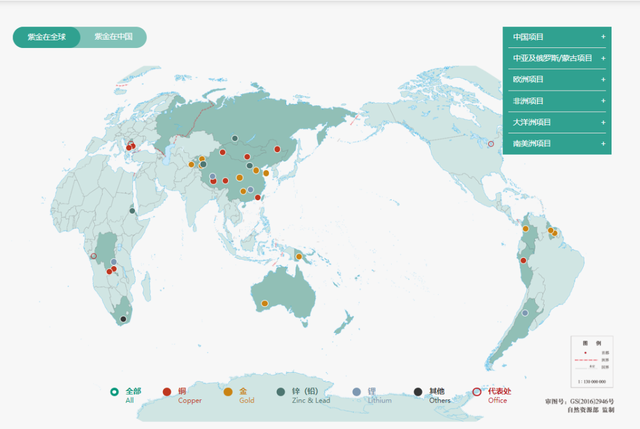640x429 pixels.
Task: Expand the 欧洲项目 section
Action: 557,80
